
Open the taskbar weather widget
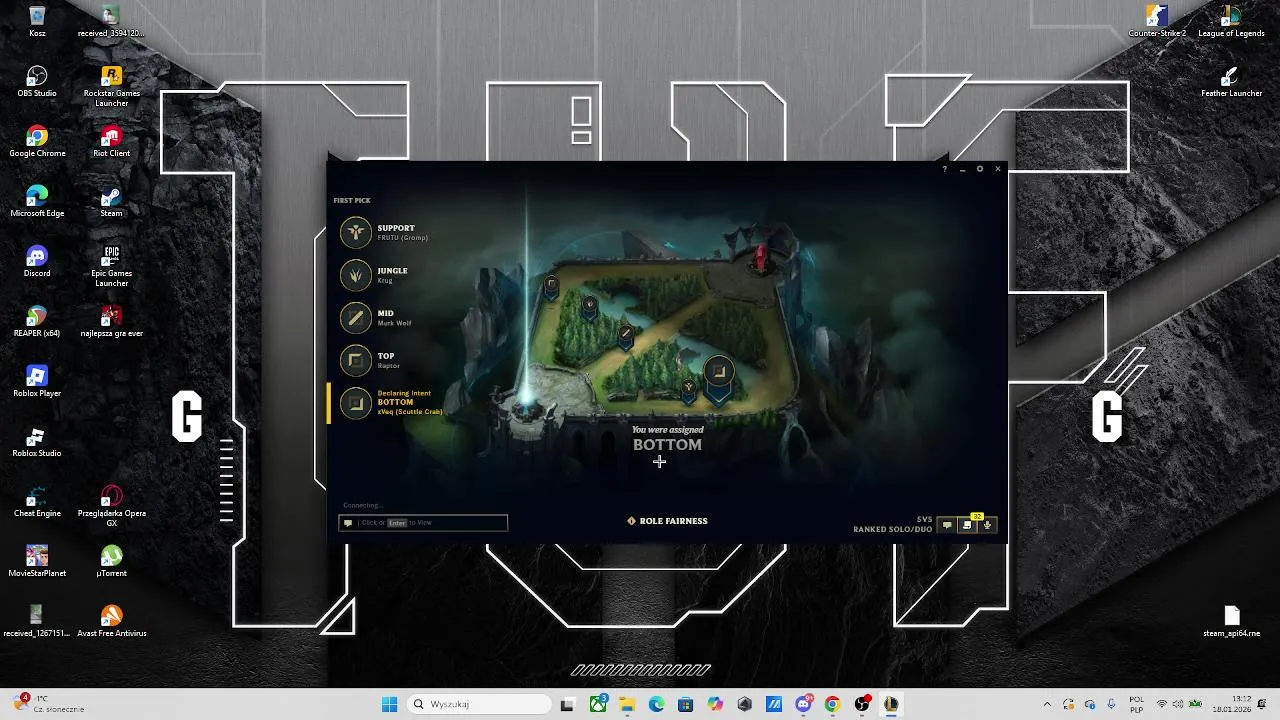[x=48, y=704]
